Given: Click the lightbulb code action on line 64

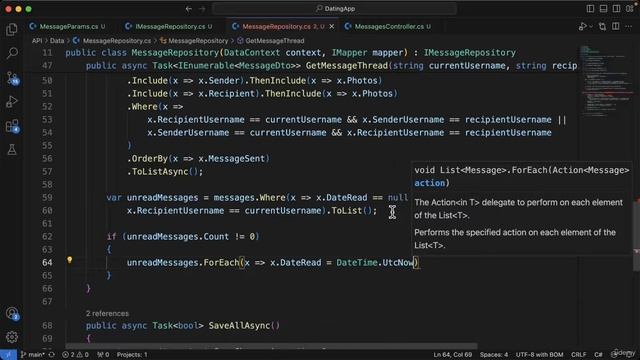Looking at the screenshot, I should 70,260.
